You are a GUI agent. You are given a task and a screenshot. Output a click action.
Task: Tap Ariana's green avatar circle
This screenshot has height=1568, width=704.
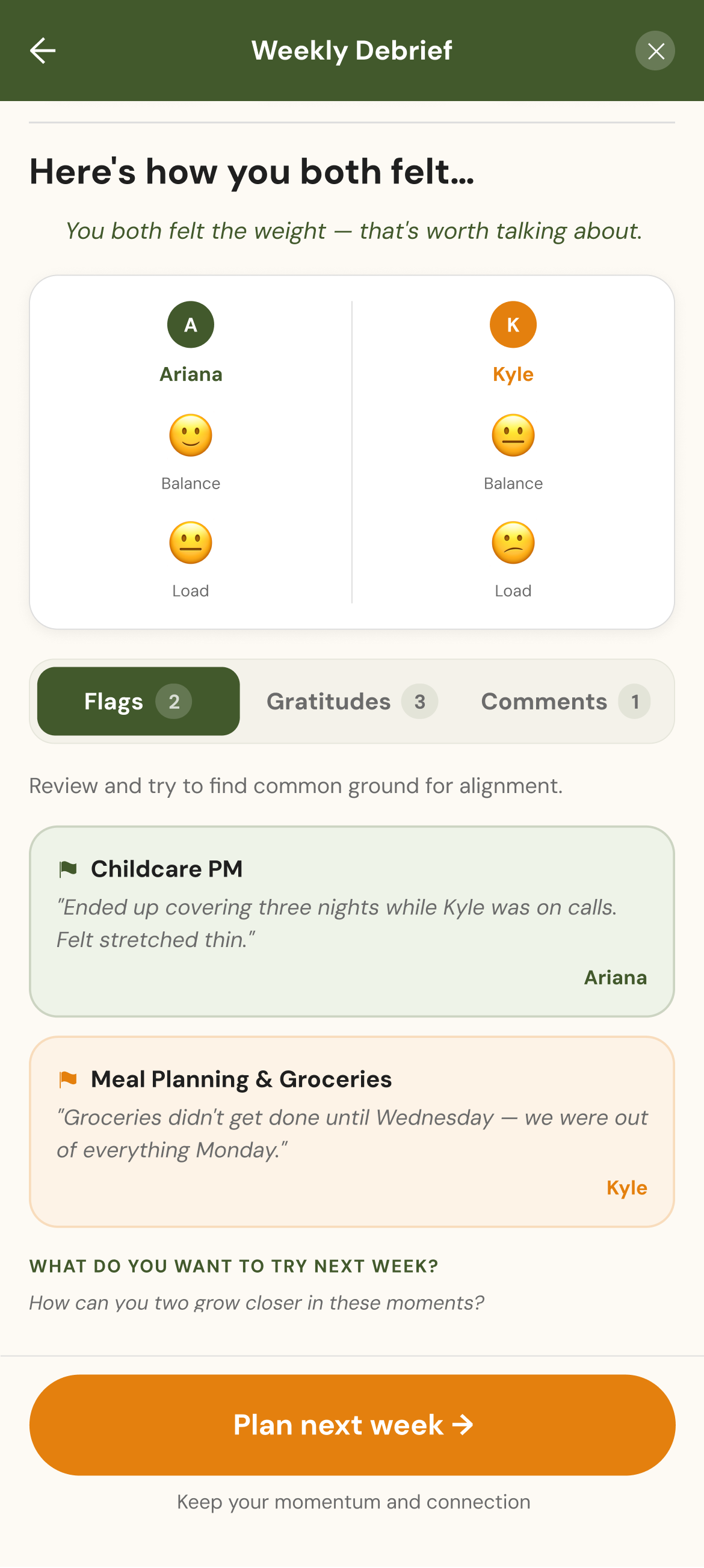click(191, 324)
